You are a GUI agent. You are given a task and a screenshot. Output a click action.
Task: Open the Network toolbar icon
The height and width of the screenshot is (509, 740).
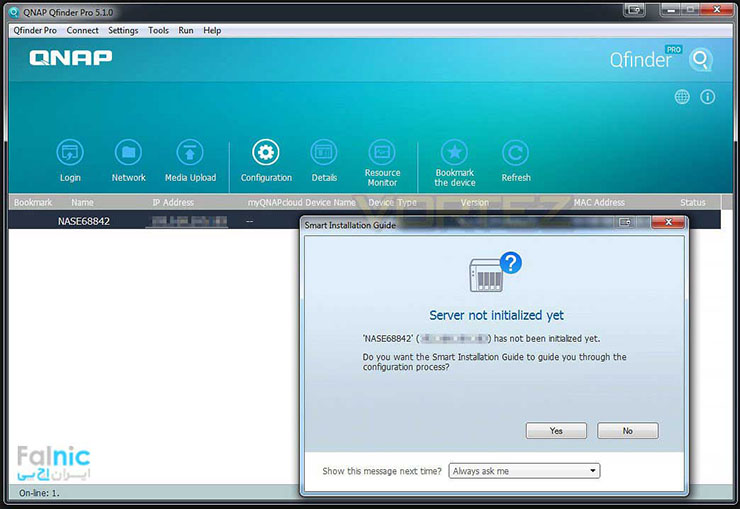coord(128,153)
